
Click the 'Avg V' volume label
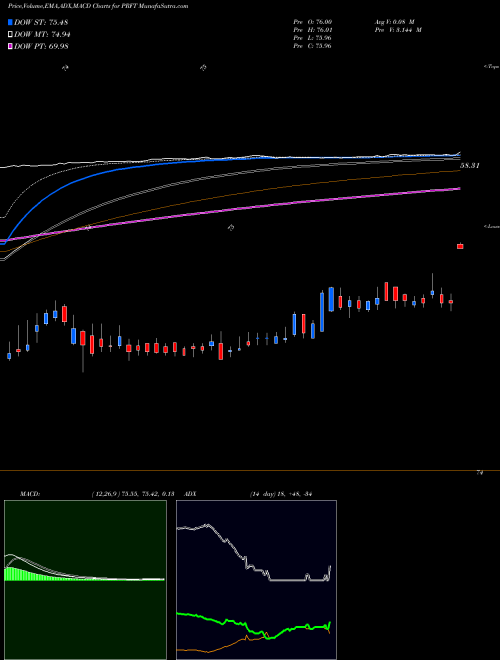tap(395, 22)
